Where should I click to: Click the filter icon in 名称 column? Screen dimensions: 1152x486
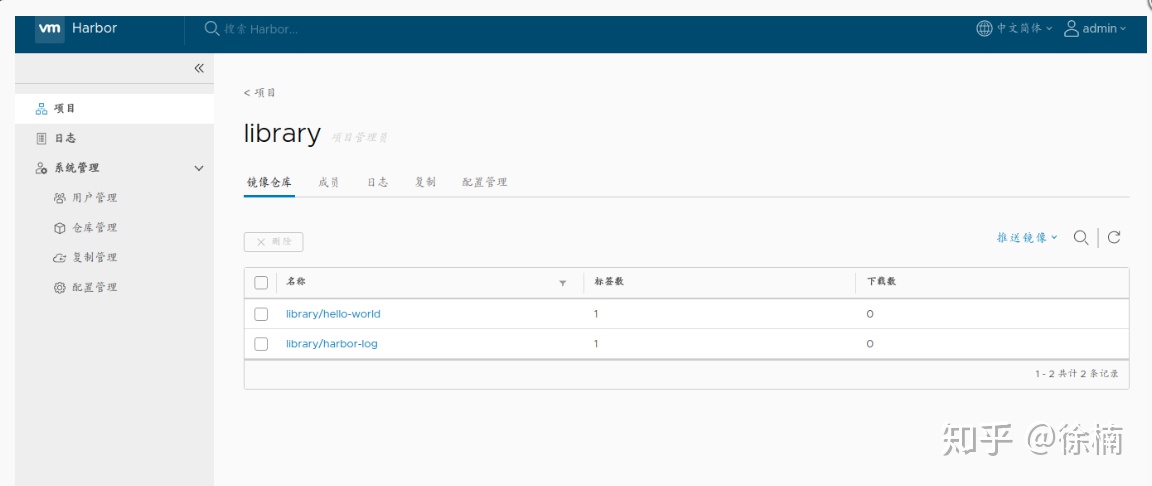click(x=563, y=283)
